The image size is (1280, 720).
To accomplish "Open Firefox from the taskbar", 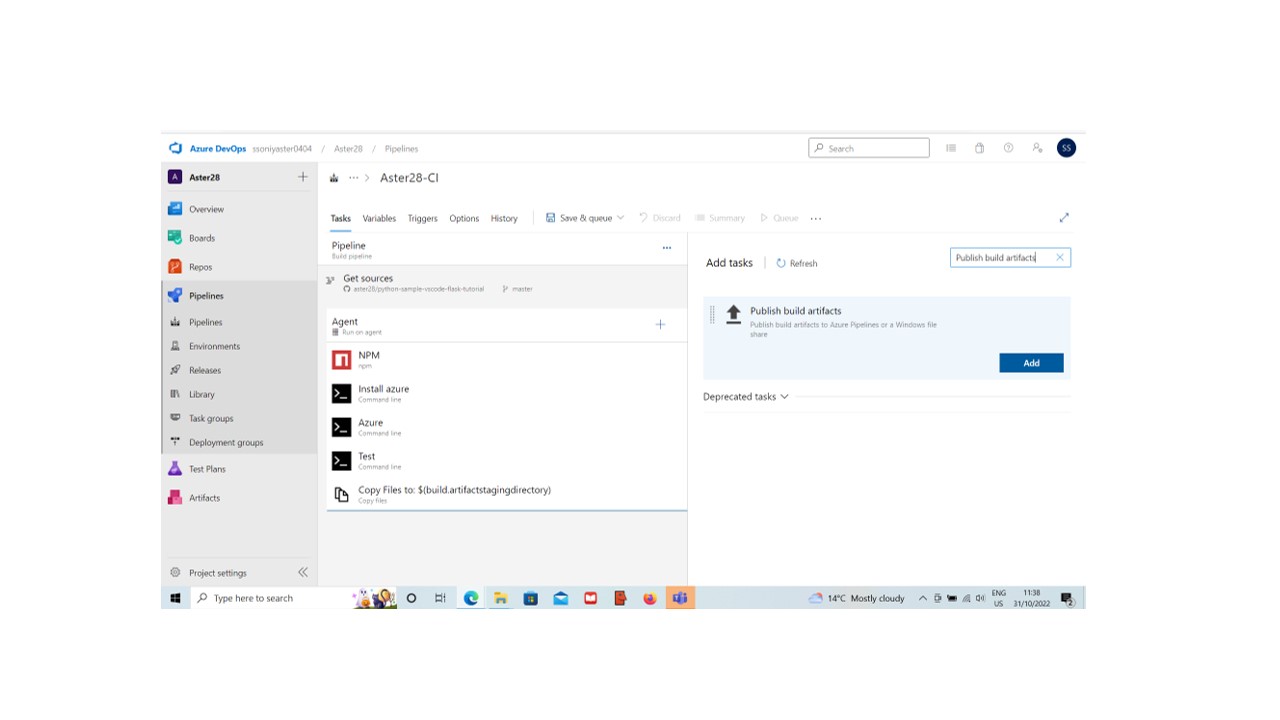I will pos(650,598).
